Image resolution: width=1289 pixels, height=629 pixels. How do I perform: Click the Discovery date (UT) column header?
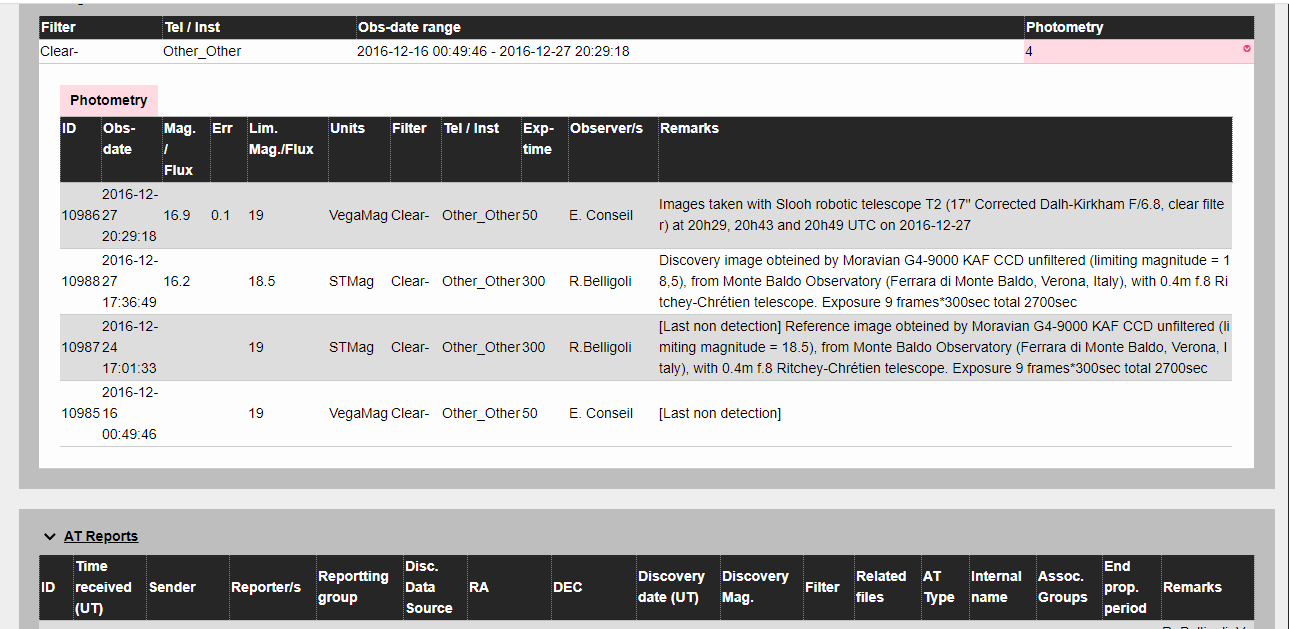670,587
